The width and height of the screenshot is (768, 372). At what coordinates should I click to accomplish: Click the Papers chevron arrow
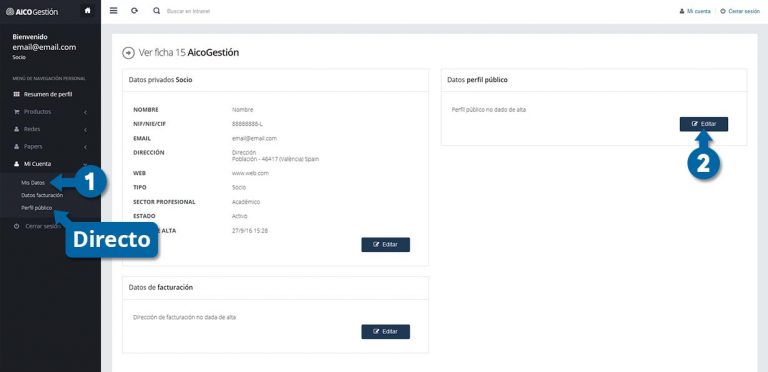(x=85, y=147)
